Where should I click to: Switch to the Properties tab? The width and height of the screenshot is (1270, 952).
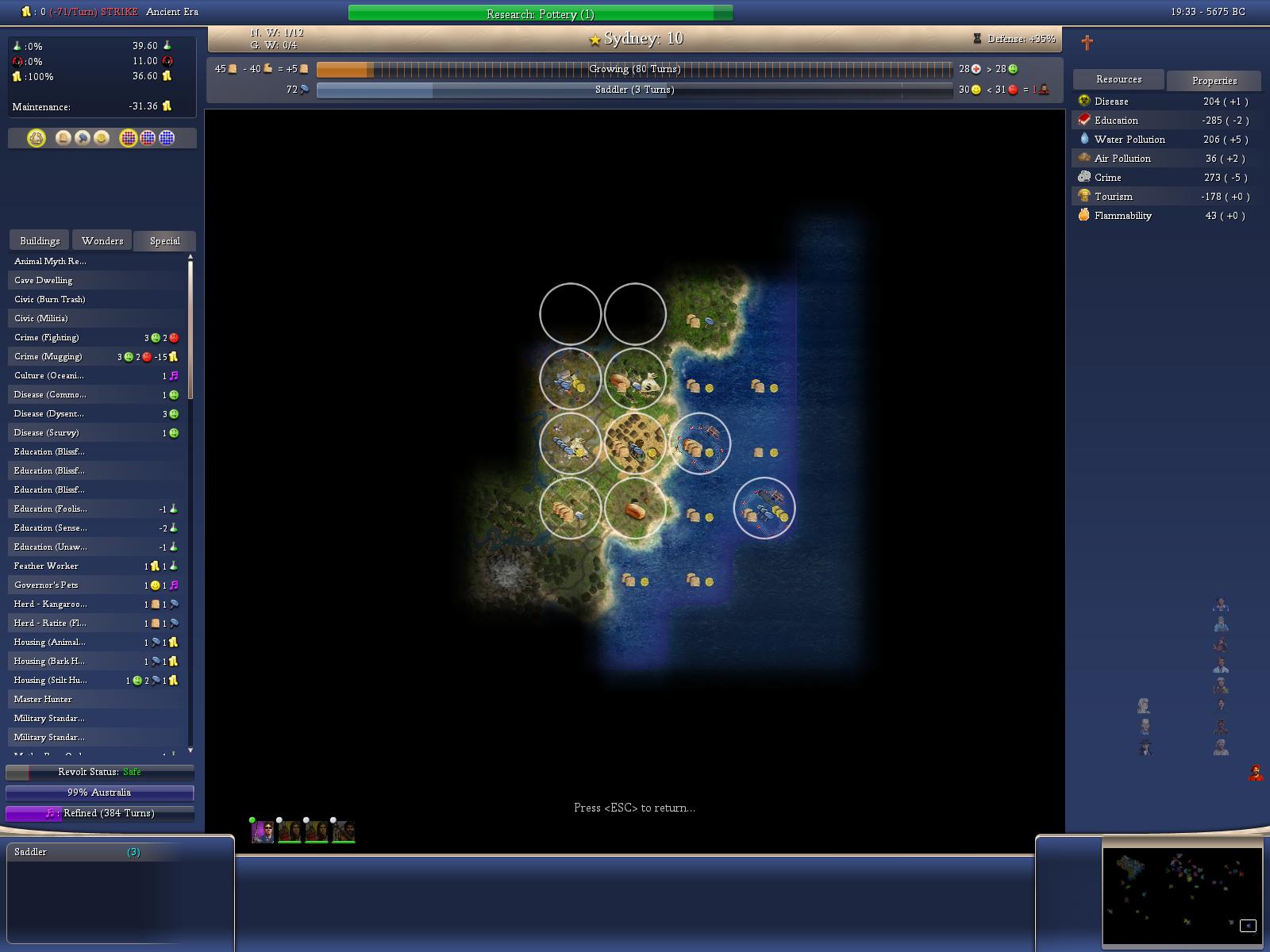coord(1214,80)
